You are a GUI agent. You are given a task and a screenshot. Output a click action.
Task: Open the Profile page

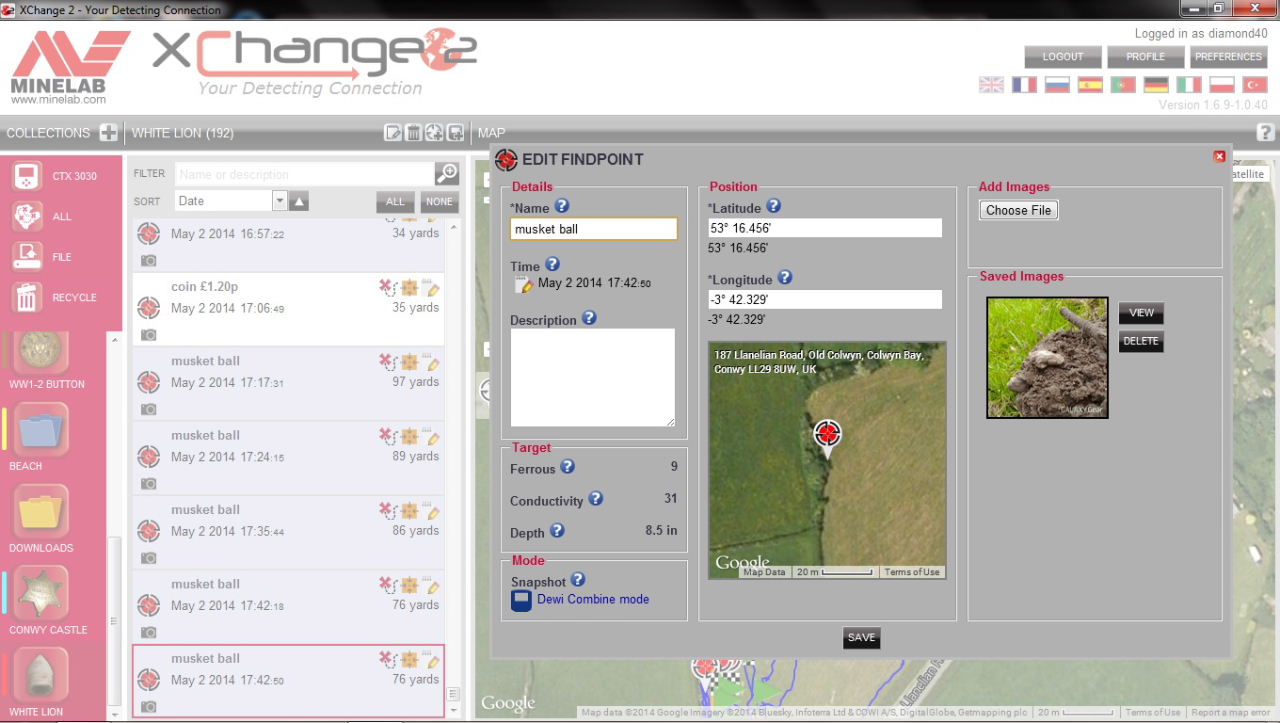coord(1146,57)
